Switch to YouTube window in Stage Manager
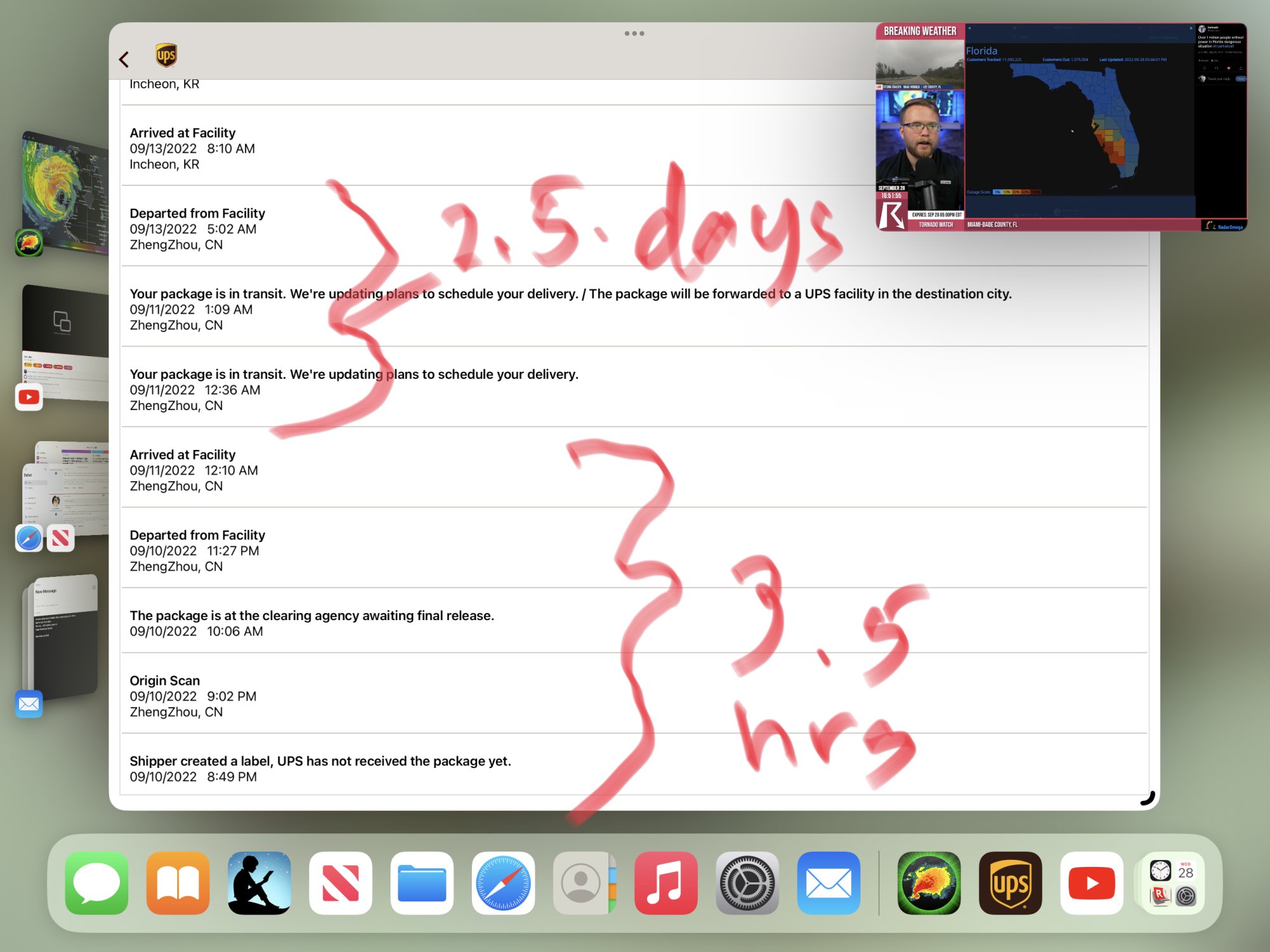 (65, 343)
